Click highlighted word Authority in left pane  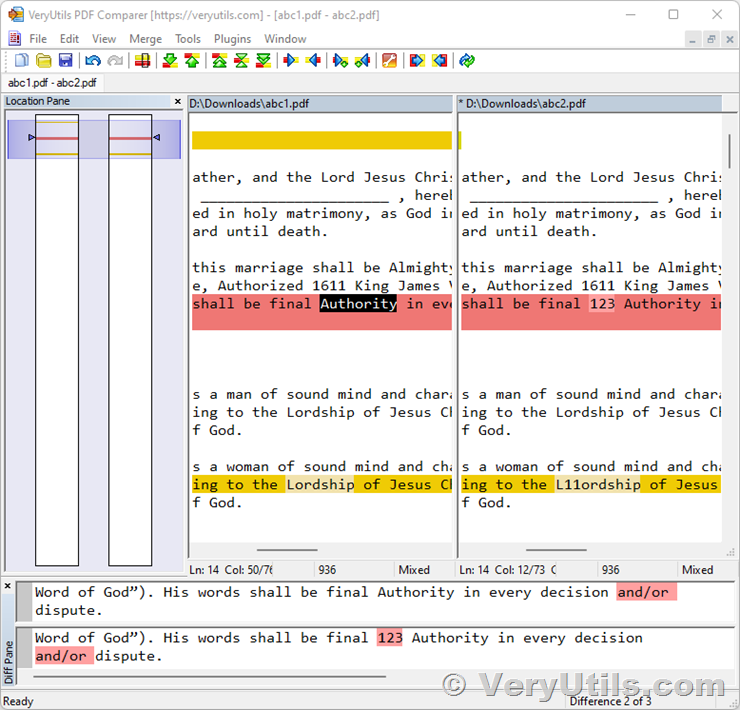pos(358,304)
